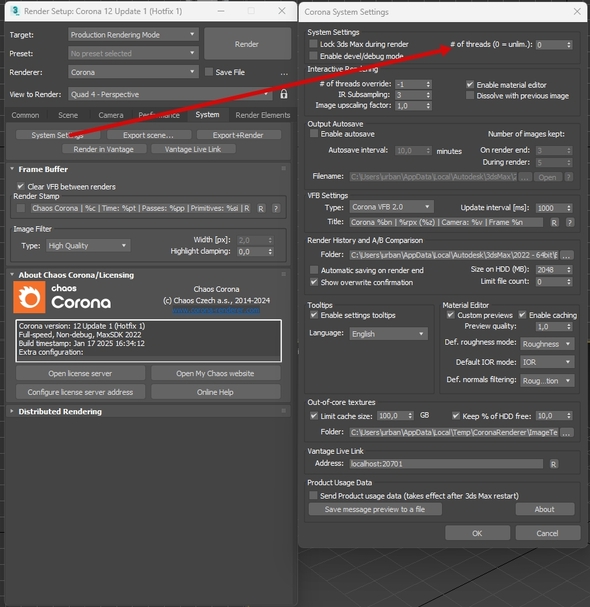The height and width of the screenshot is (607, 590).
Task: Toggle Dissolve with previous image
Action: (x=470, y=96)
